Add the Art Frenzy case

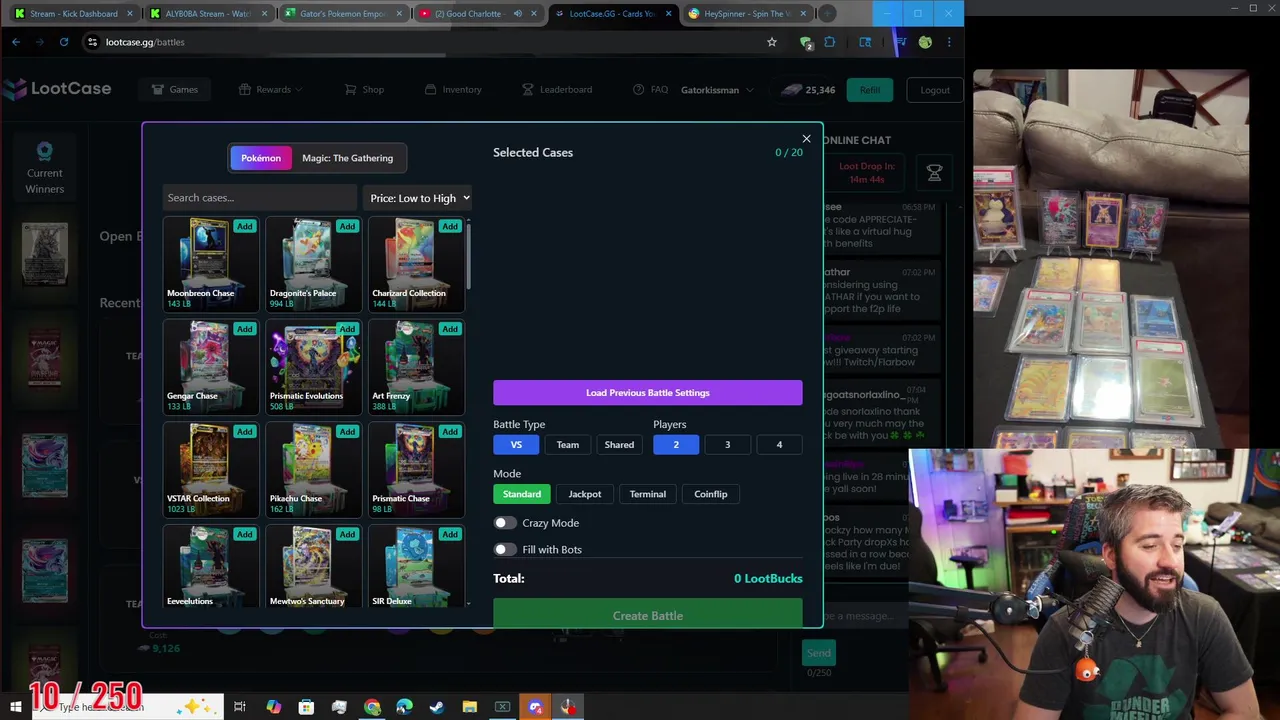pyautogui.click(x=450, y=329)
